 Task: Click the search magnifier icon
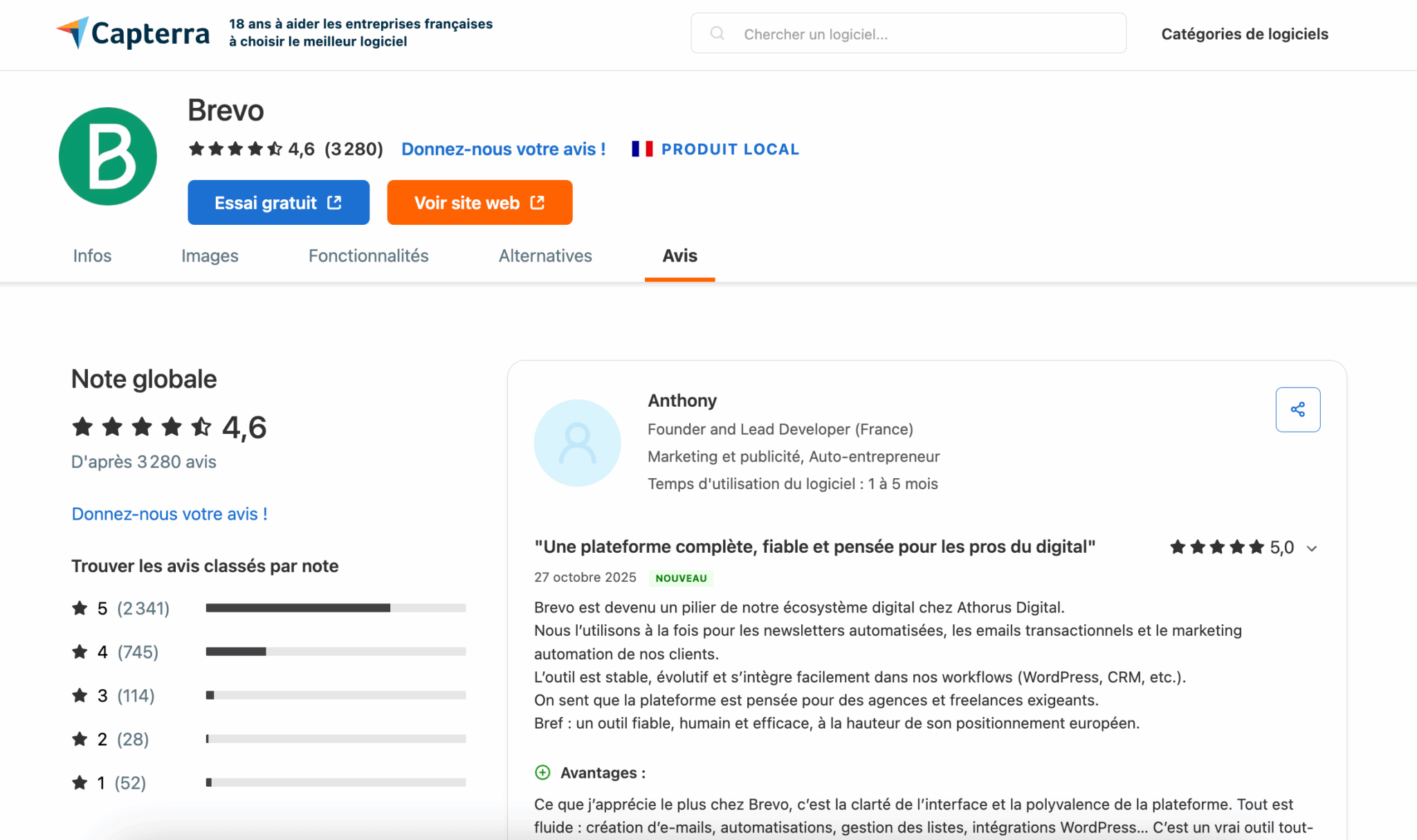(717, 33)
